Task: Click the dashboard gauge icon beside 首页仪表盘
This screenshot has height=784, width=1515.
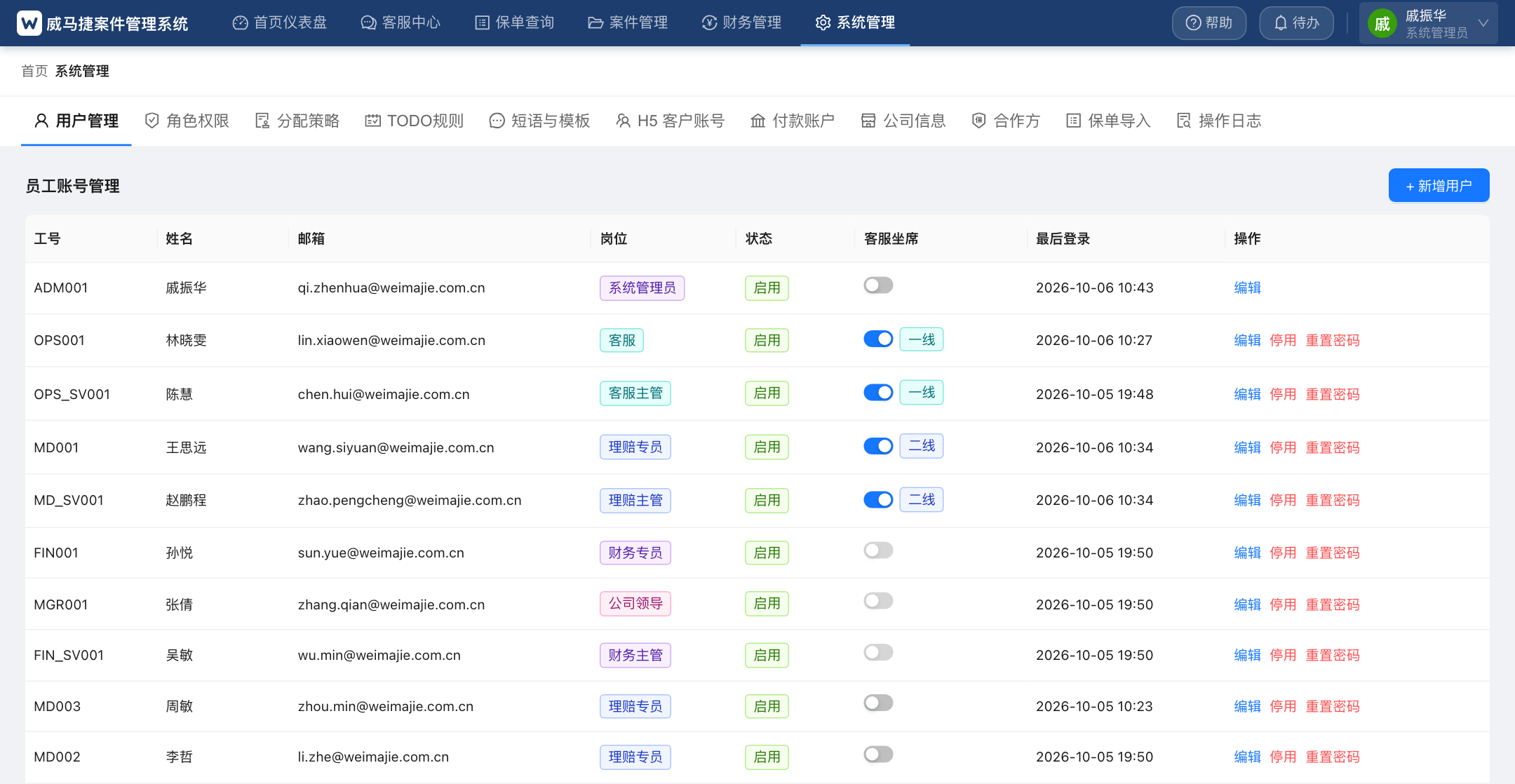Action: pos(240,23)
